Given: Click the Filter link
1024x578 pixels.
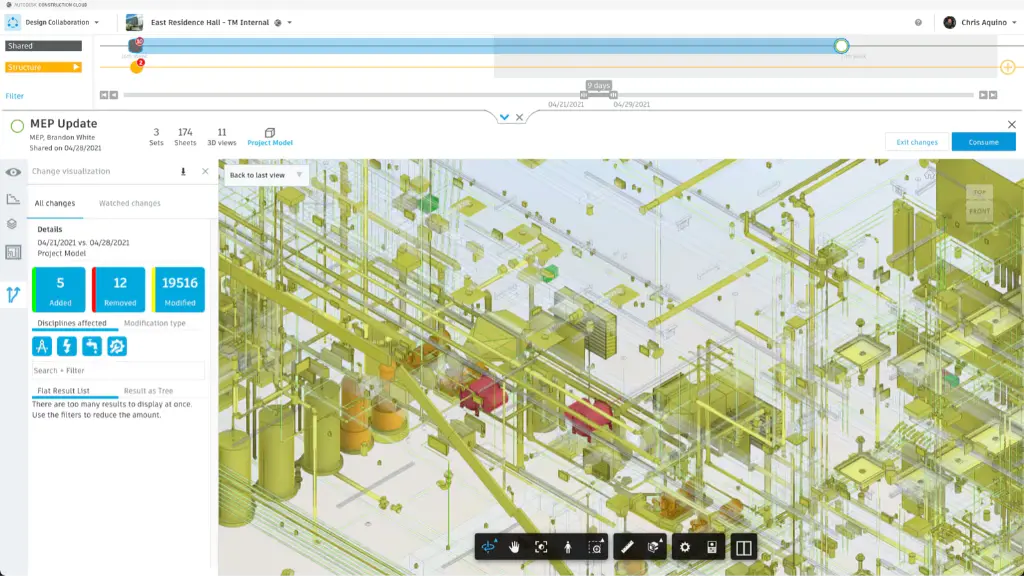Looking at the screenshot, I should click(x=14, y=96).
